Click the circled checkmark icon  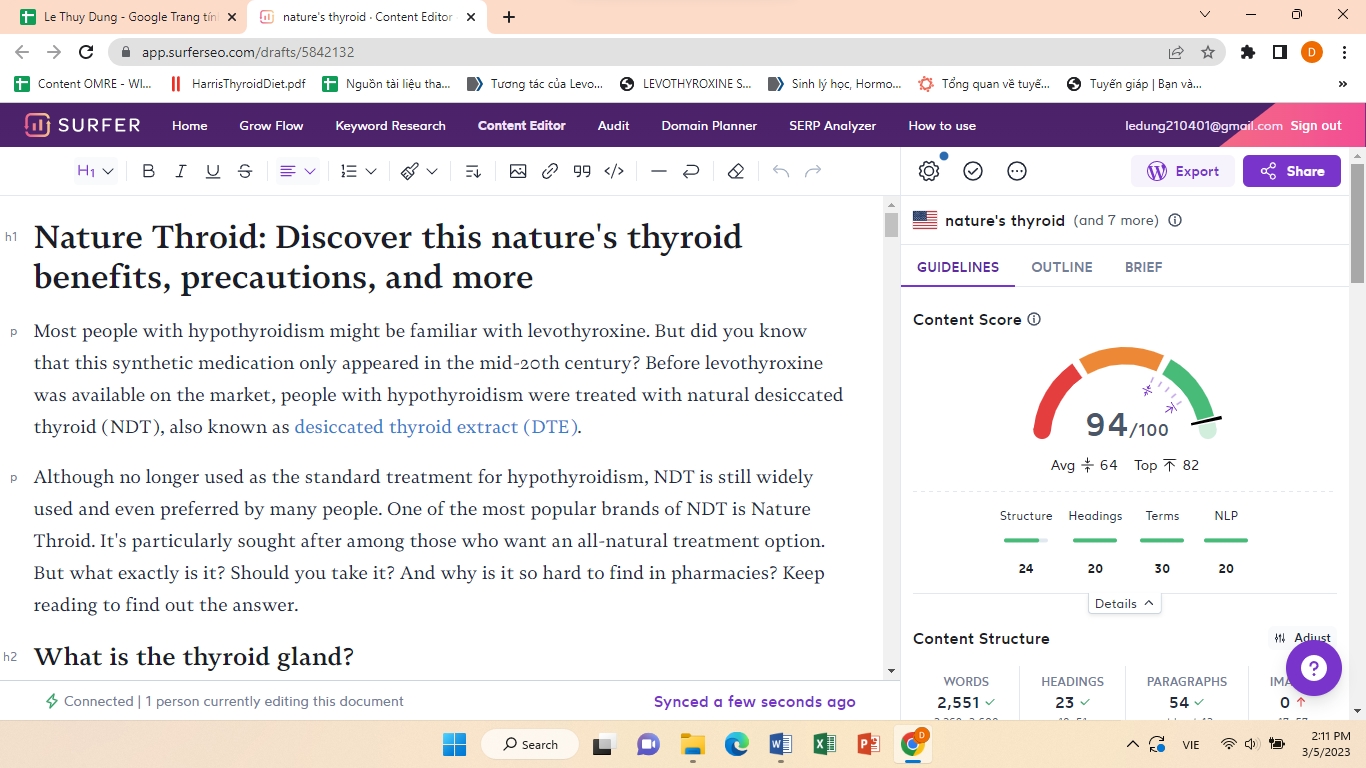coord(973,171)
